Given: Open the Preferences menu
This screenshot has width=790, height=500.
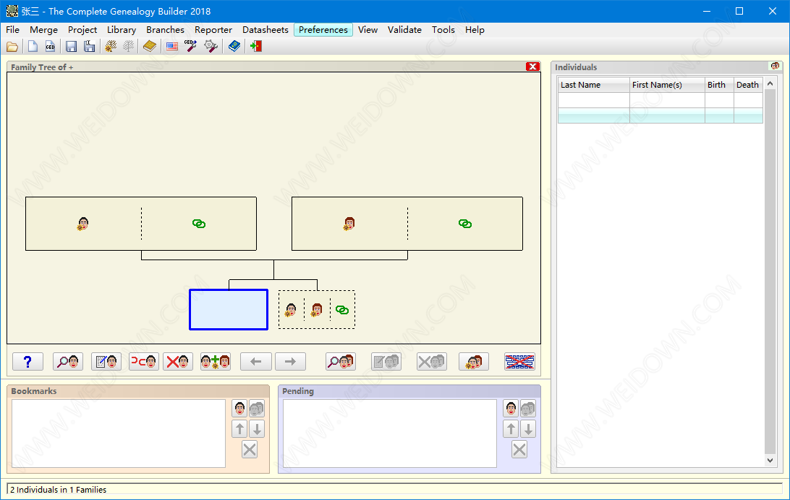Looking at the screenshot, I should pos(323,30).
